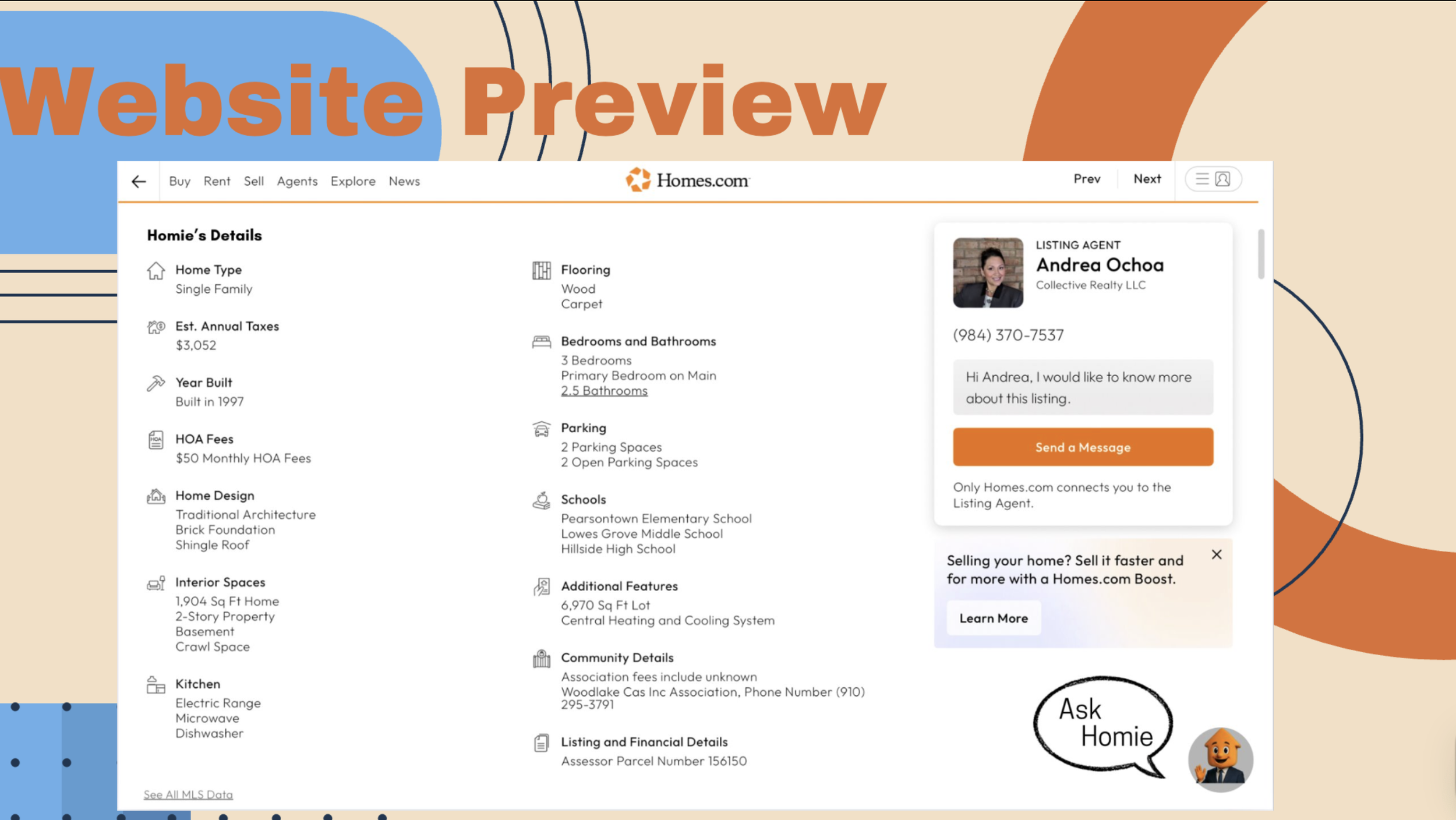Click the Kitchen appliance icon
The height and width of the screenshot is (820, 1456).
pos(156,685)
